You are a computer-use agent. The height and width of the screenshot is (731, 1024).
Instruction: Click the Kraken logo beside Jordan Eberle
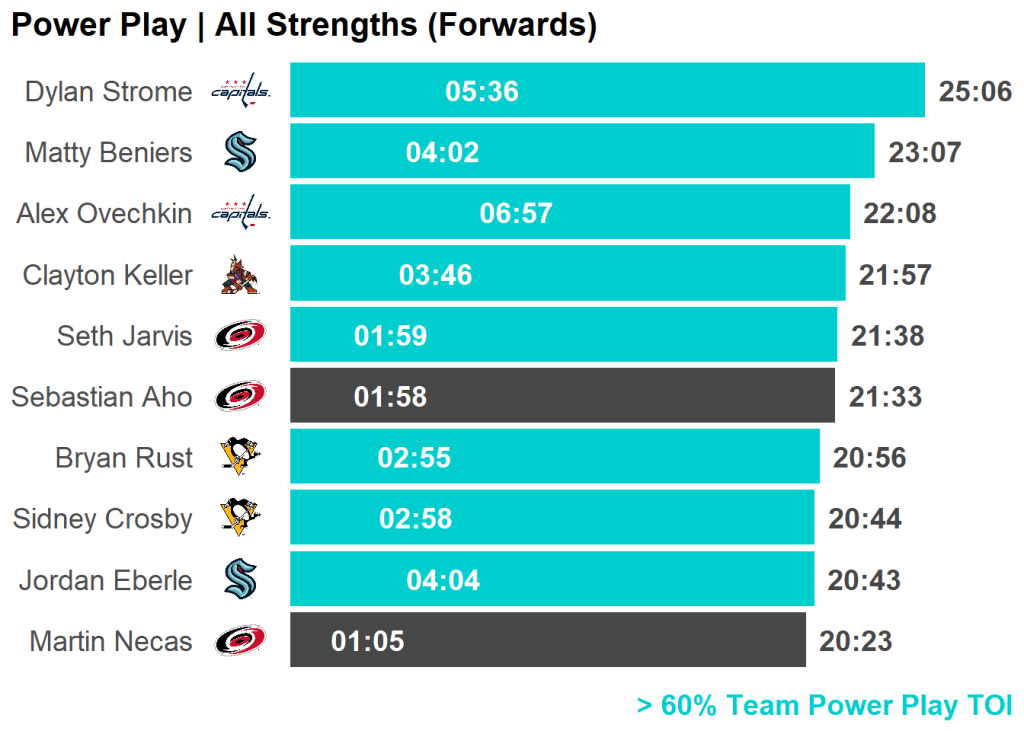point(240,579)
